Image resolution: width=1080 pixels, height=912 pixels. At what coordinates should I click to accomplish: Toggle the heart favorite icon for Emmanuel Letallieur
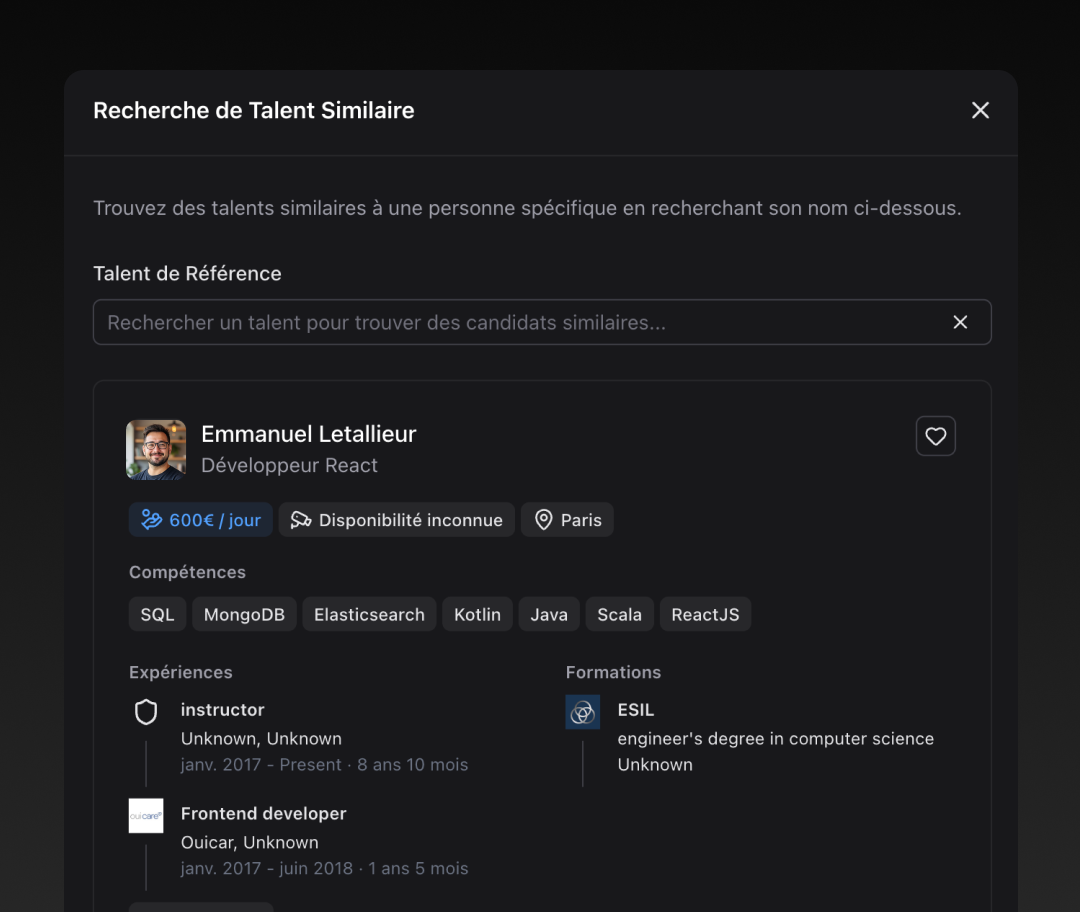click(x=935, y=436)
